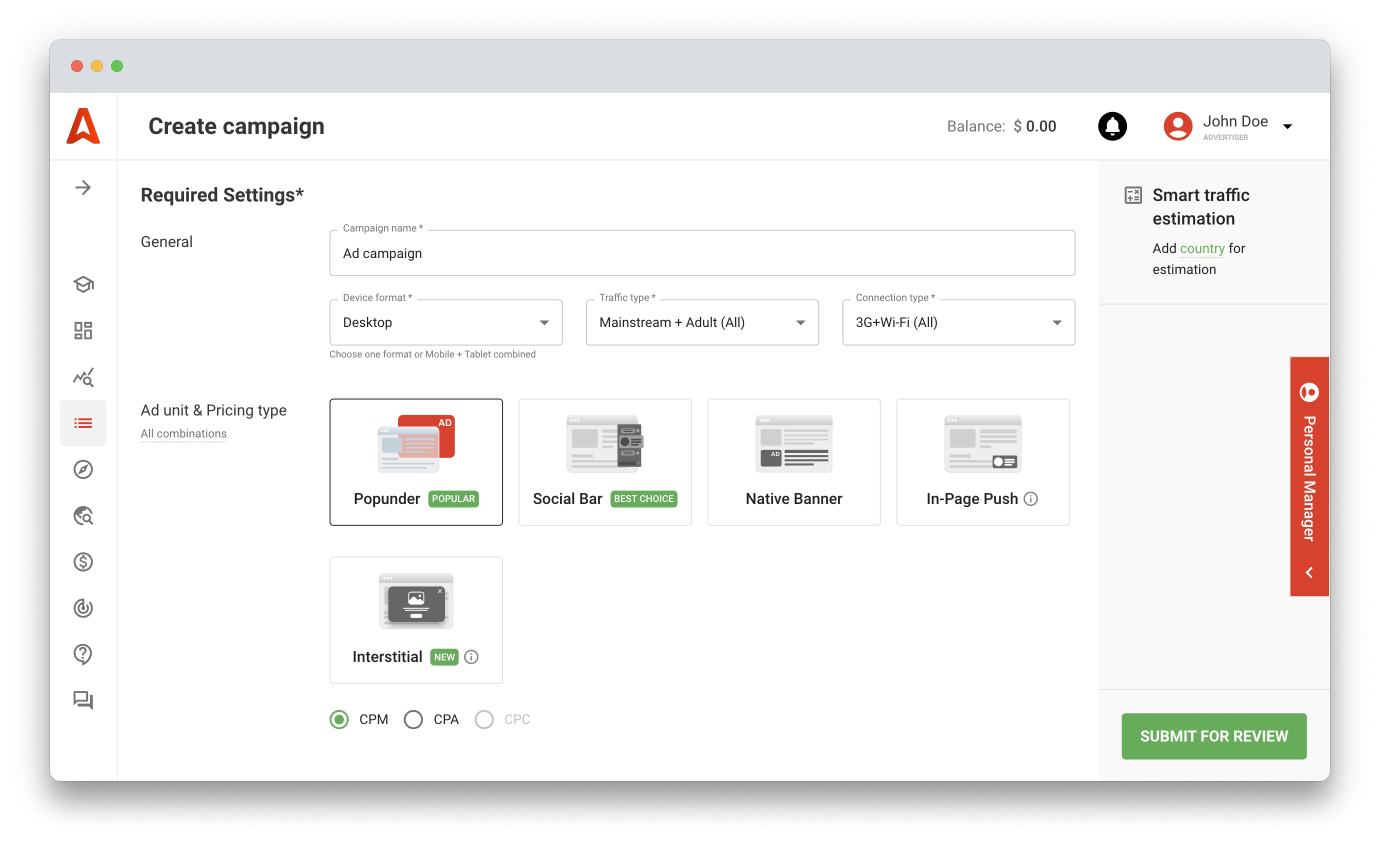Screen dimensions: 1380x841
Task: Open the Personal Manager side tab
Action: point(1309,477)
